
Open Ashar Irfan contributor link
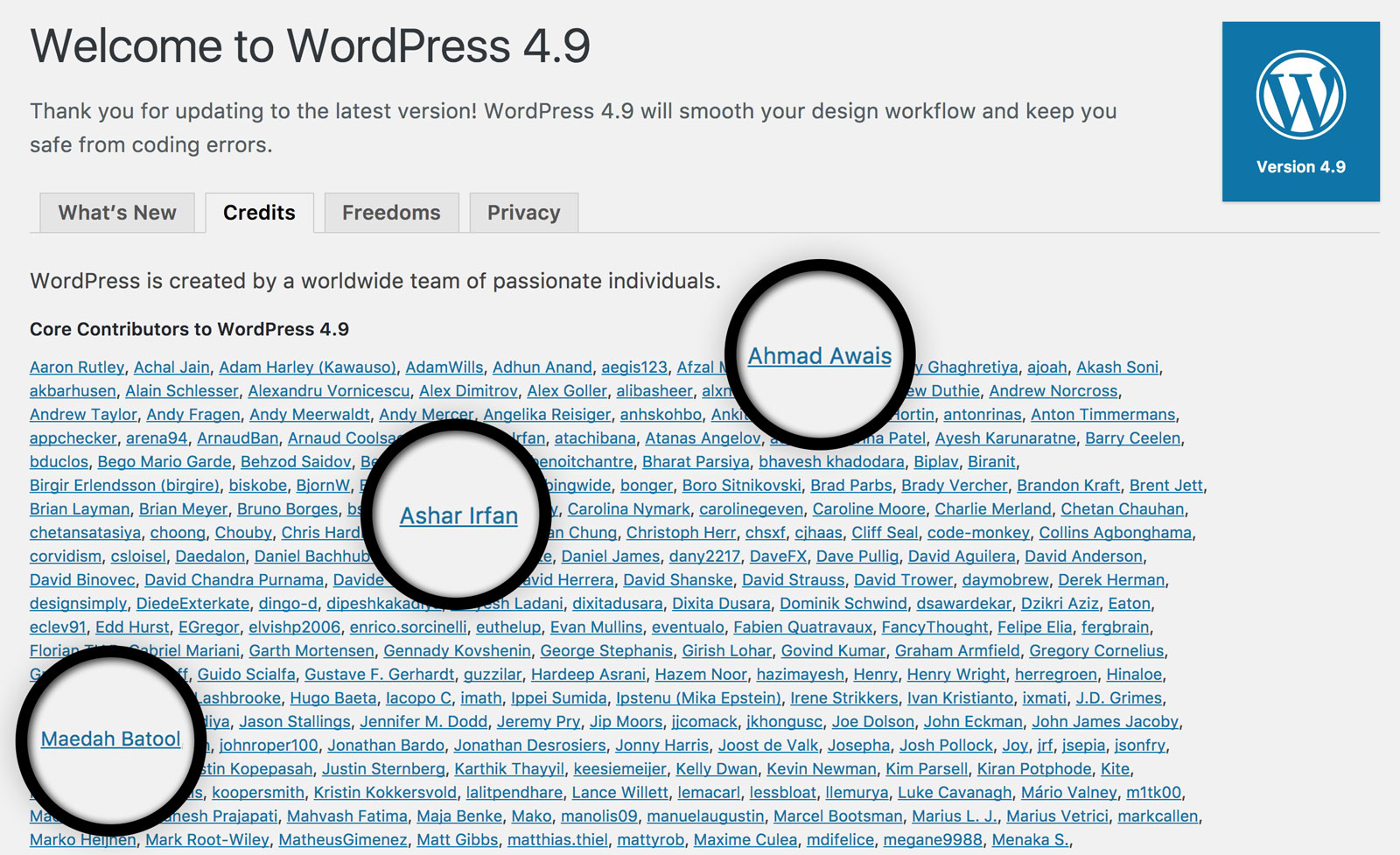pyautogui.click(x=458, y=516)
